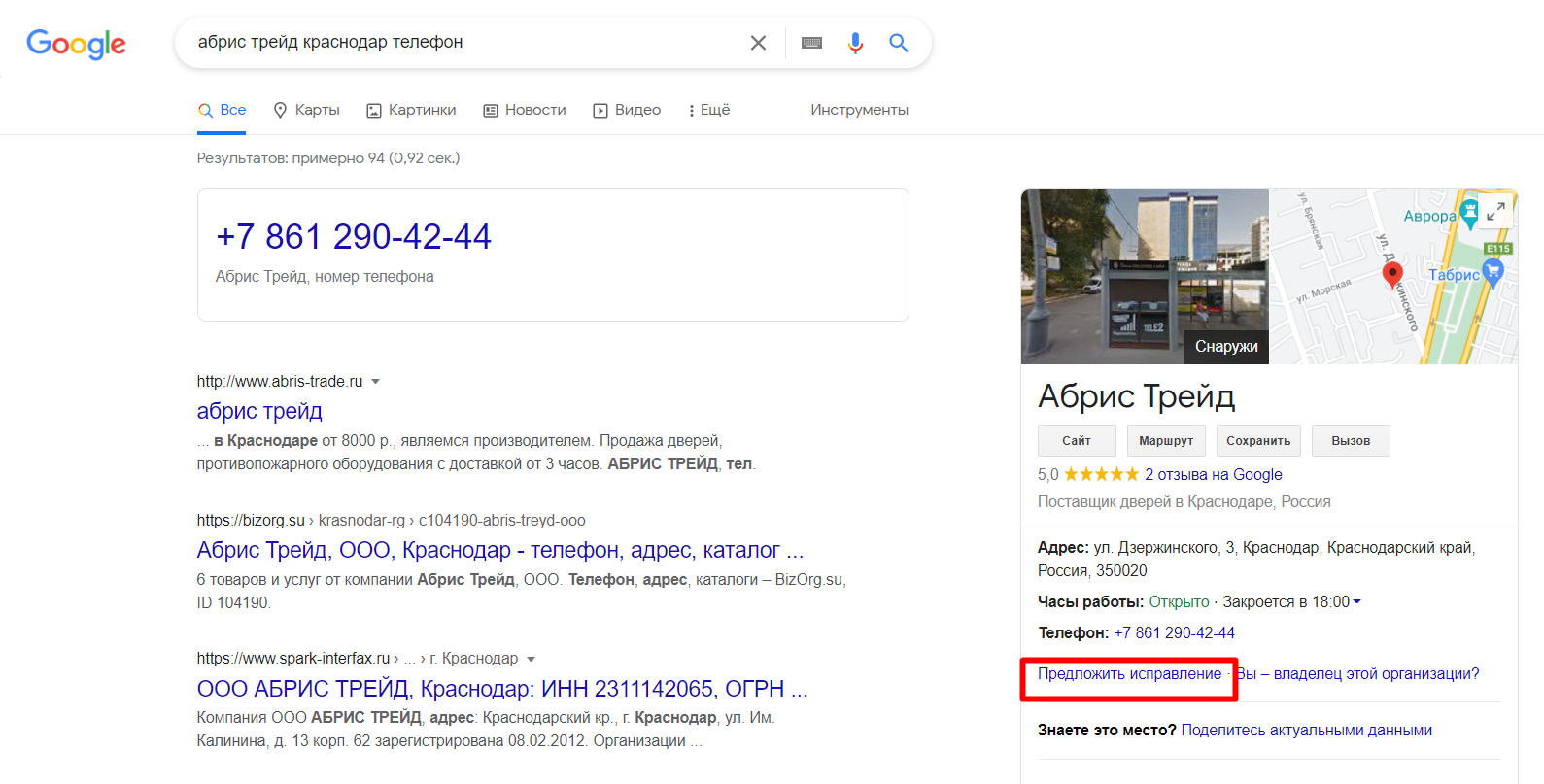Screen dimensions: 1544x784
Task: Click Абрис Трейд, номер телефона caption
Action: point(325,276)
